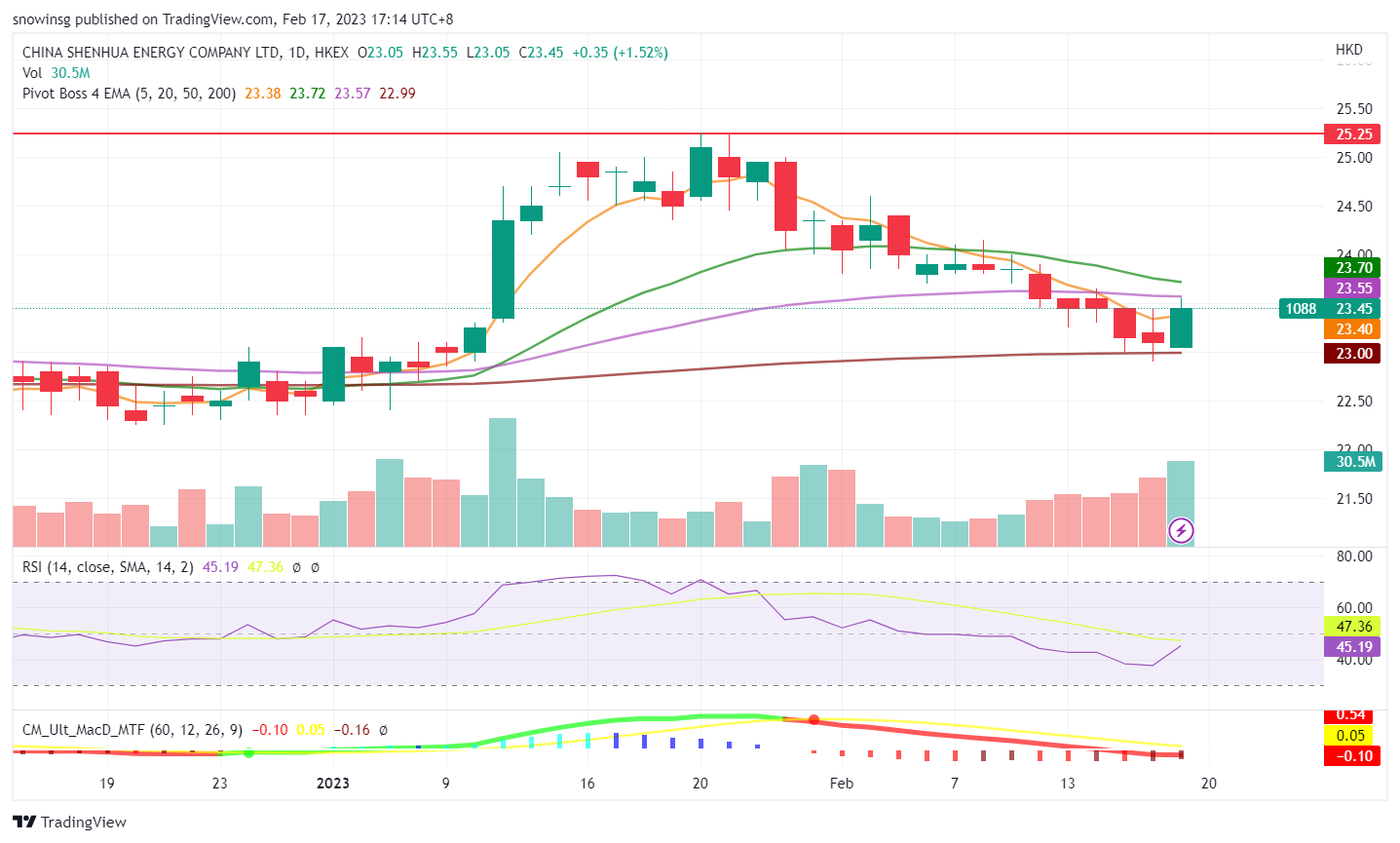Click the RSI (14, close, SMA, 14, 2) legend
The height and width of the screenshot is (843, 1400).
tap(108, 567)
